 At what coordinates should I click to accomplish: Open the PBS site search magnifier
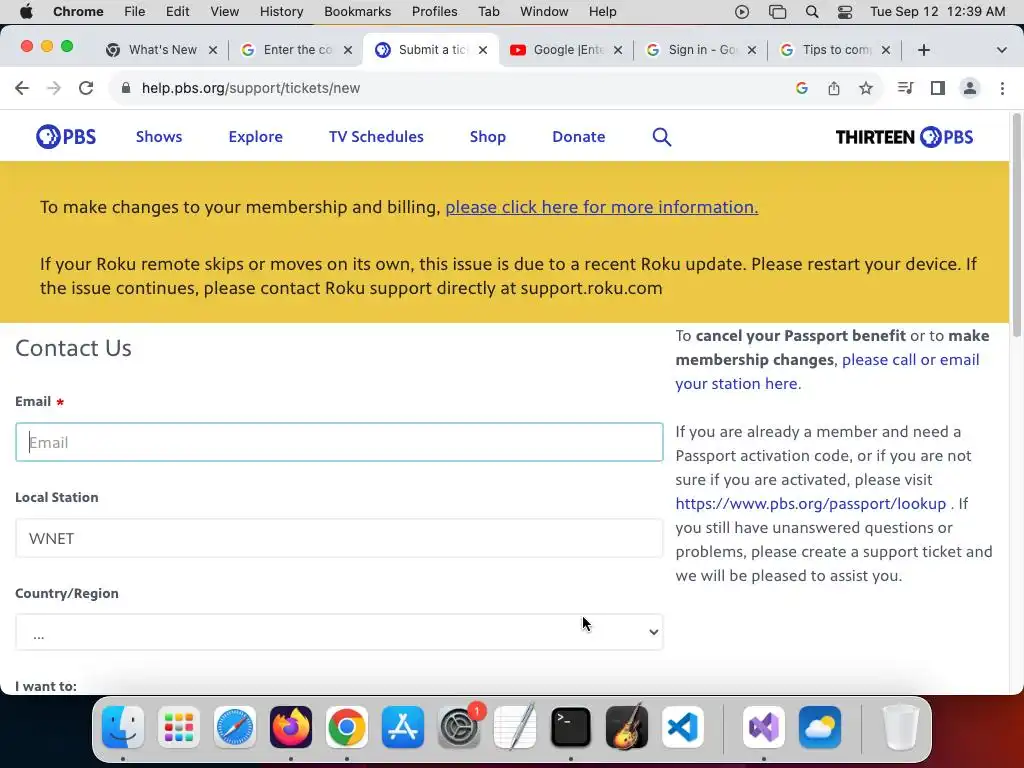662,136
